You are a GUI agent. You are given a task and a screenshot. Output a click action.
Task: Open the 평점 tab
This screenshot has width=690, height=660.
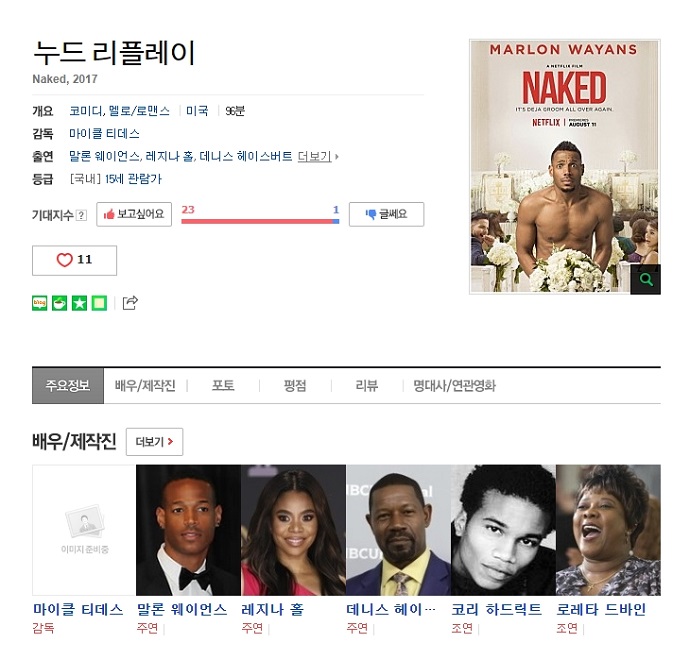(x=295, y=385)
